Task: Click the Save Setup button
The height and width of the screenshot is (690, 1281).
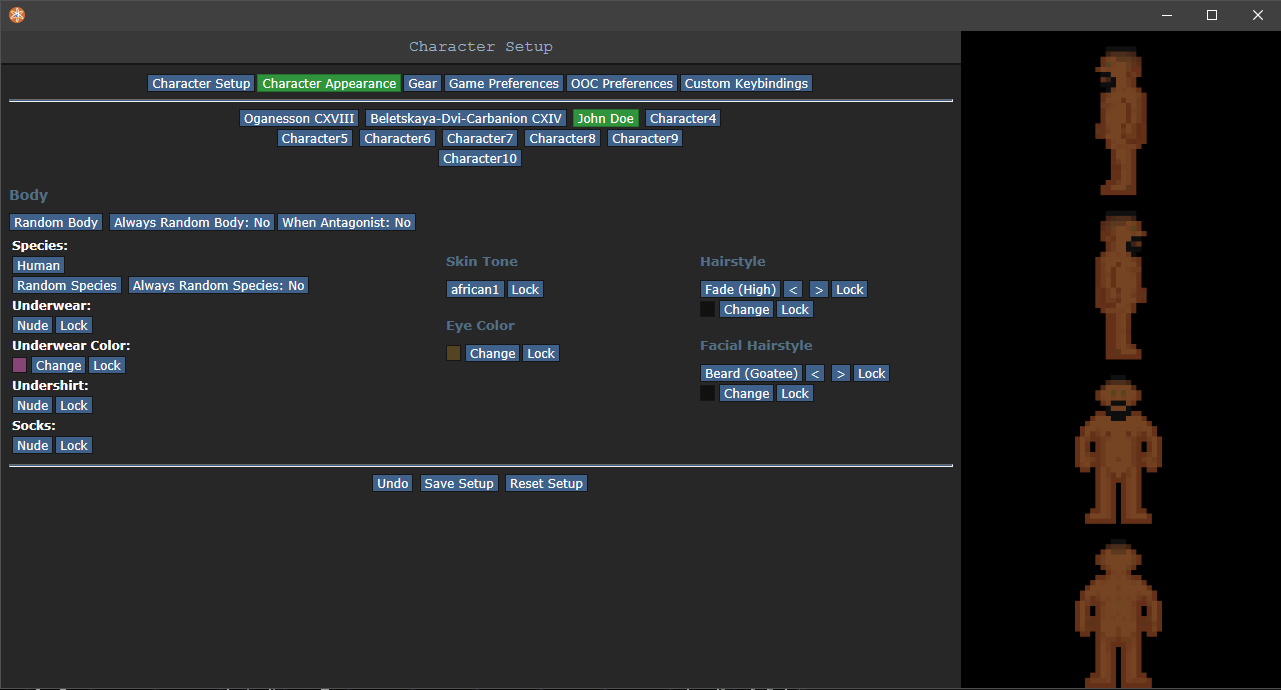Action: tap(459, 484)
